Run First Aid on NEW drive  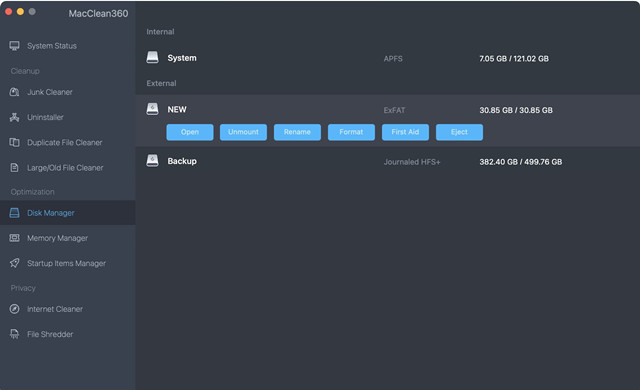[405, 132]
